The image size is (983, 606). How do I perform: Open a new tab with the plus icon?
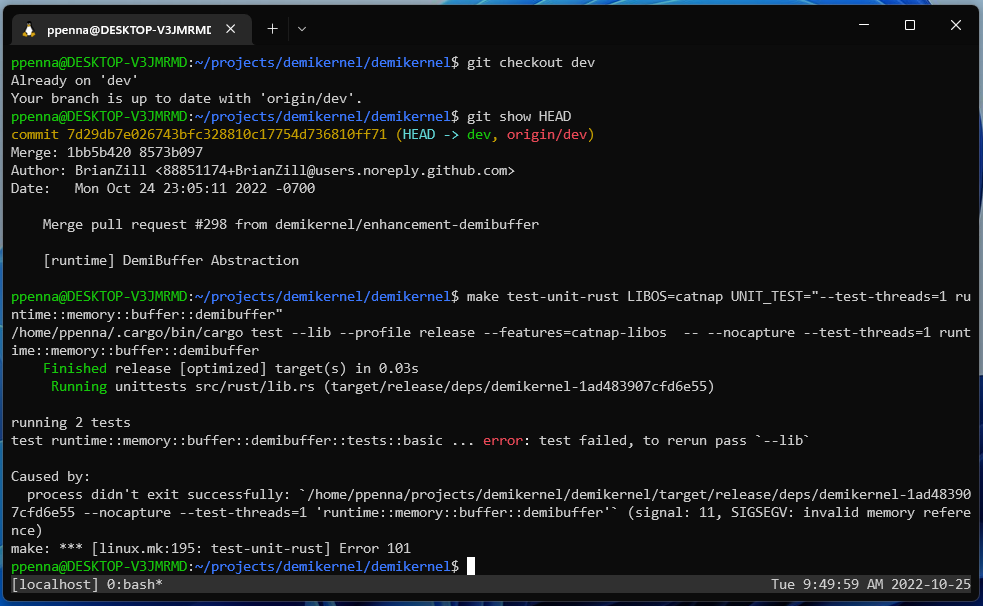[x=272, y=28]
